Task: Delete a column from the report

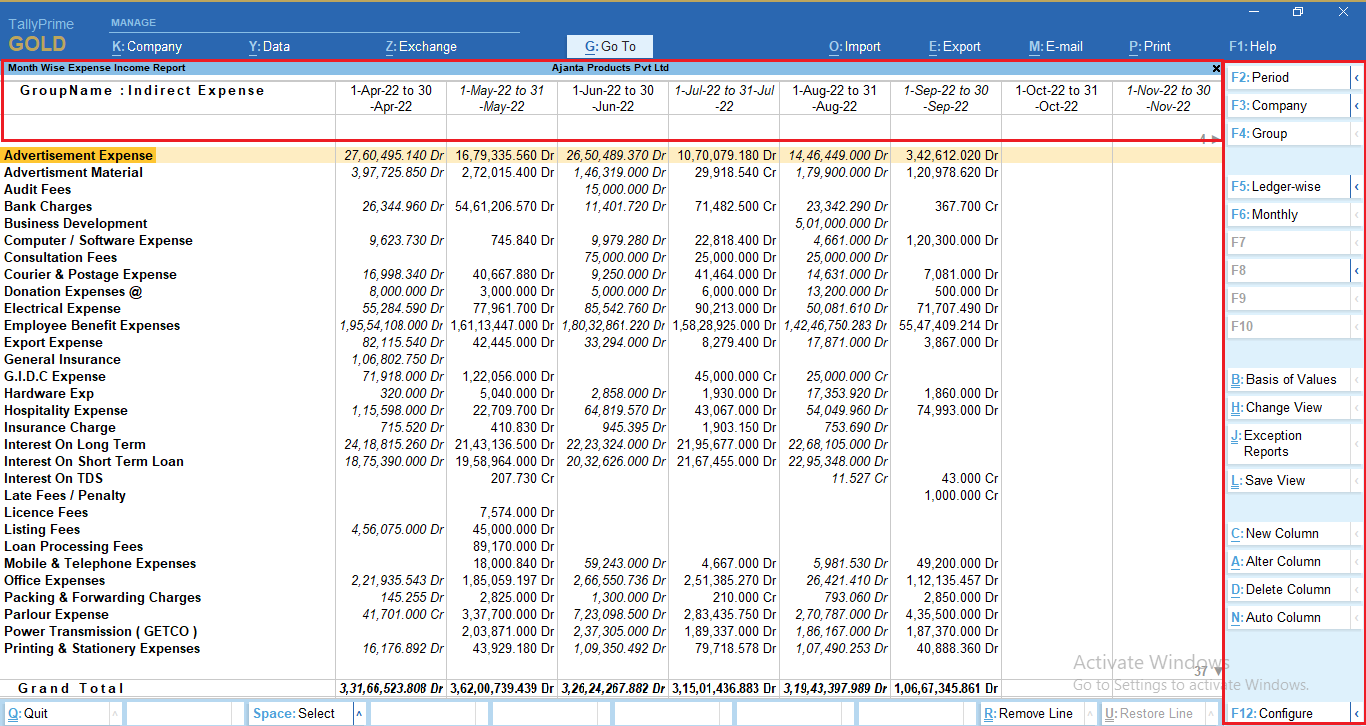Action: click(x=1290, y=589)
